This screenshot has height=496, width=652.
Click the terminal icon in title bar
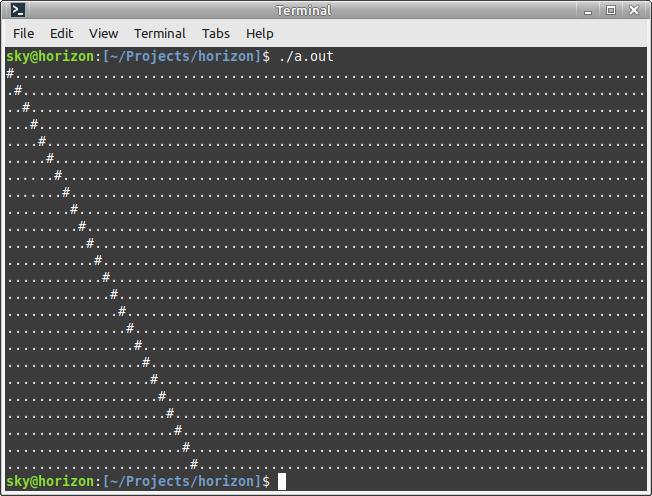pos(18,10)
